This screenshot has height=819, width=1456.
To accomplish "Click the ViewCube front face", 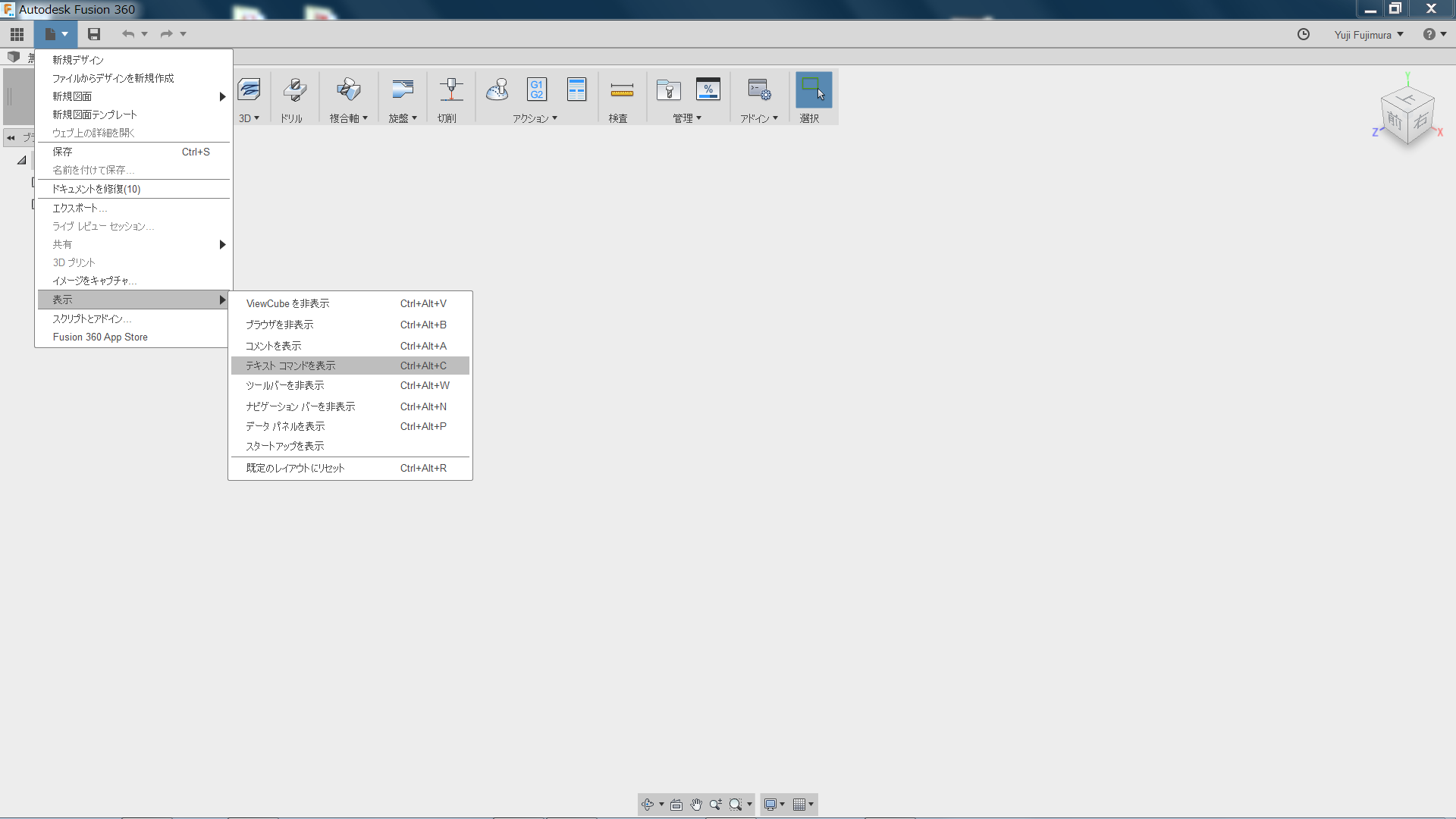I will tap(1395, 120).
